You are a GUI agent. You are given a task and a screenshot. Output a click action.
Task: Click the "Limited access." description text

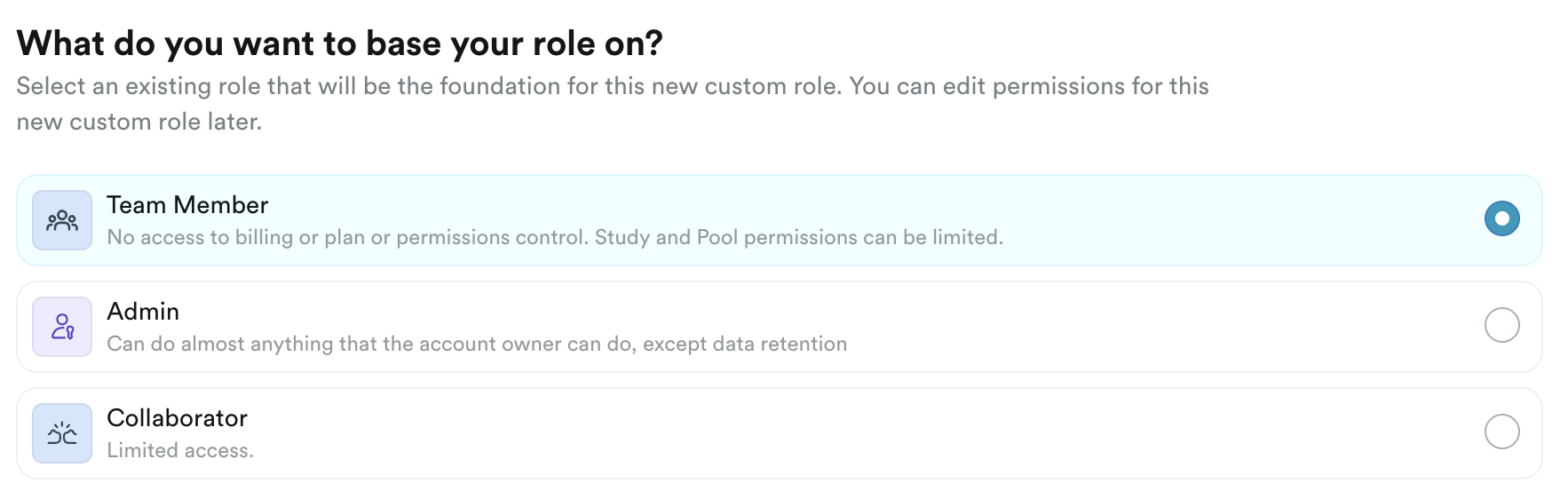[180, 451]
